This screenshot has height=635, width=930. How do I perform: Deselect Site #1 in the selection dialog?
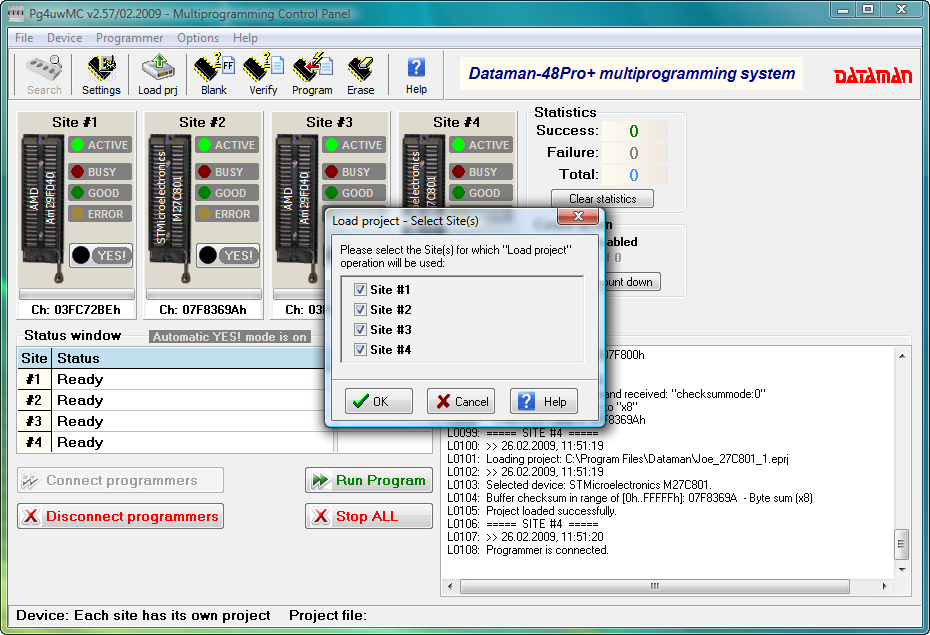point(360,289)
